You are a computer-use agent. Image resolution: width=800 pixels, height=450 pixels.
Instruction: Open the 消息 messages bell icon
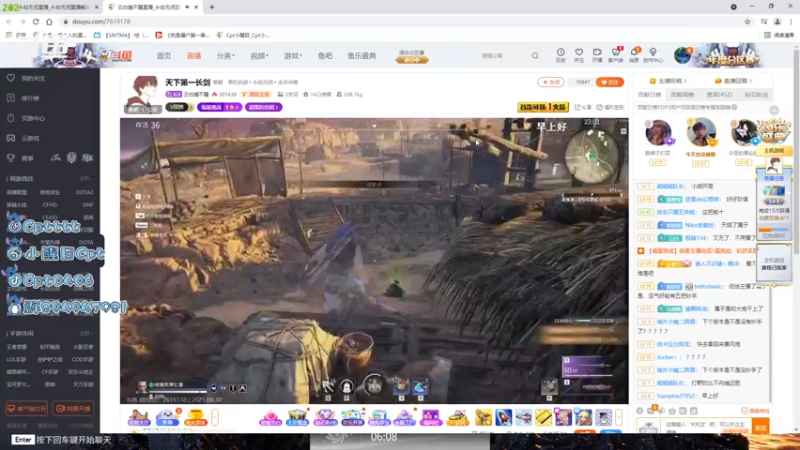[x=634, y=55]
